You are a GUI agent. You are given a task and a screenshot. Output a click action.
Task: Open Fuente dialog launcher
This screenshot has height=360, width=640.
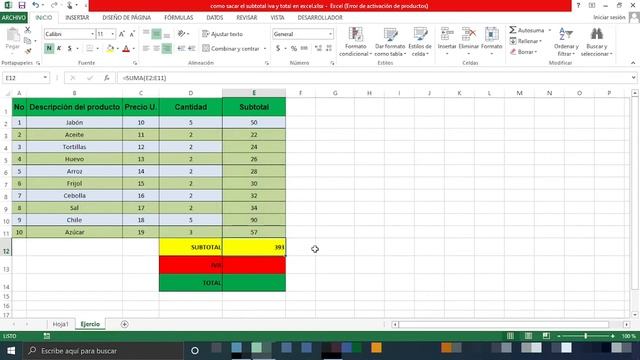(x=135, y=63)
